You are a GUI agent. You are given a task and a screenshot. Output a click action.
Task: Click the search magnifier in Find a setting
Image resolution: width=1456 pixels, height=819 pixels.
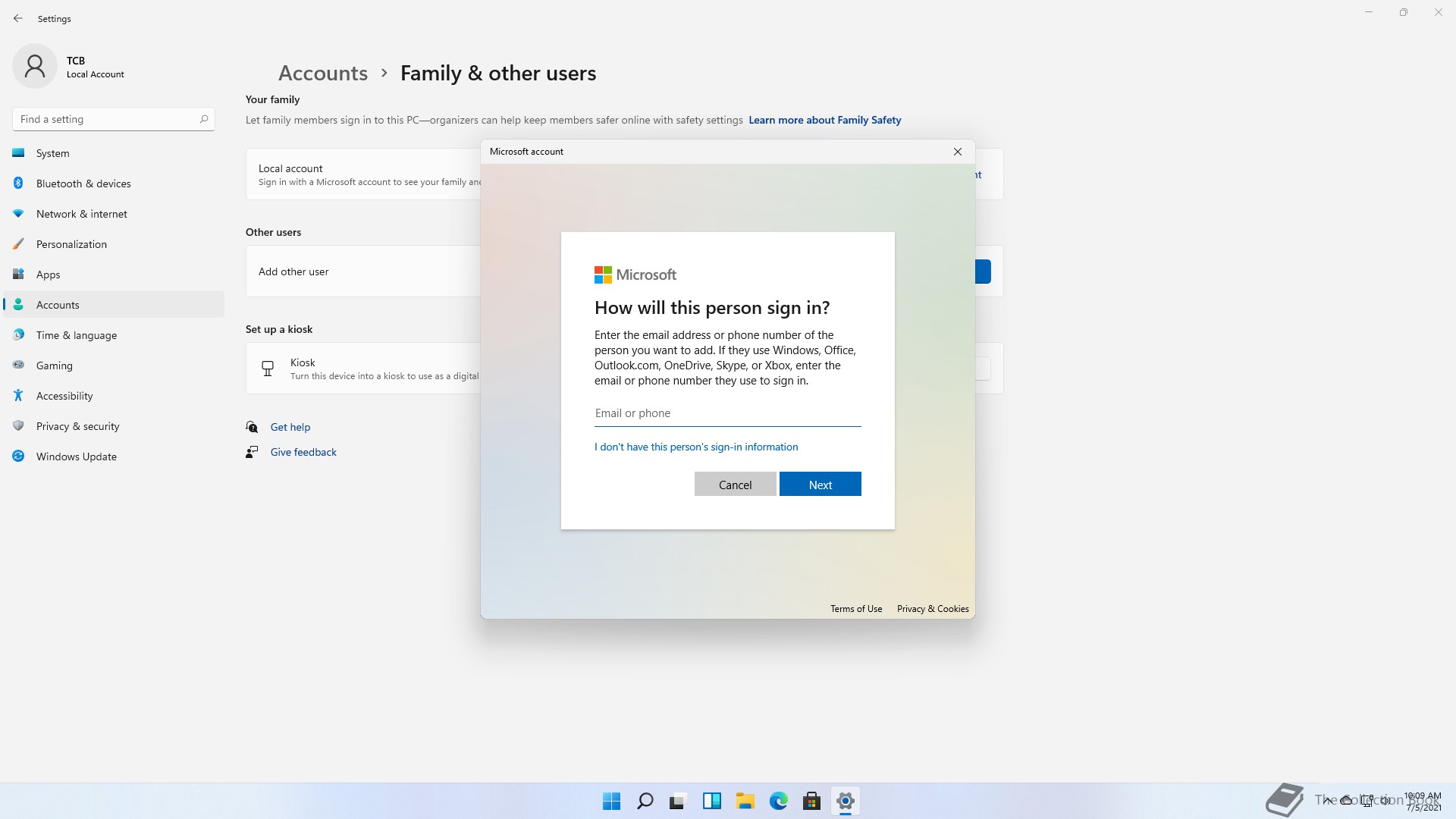coord(203,119)
